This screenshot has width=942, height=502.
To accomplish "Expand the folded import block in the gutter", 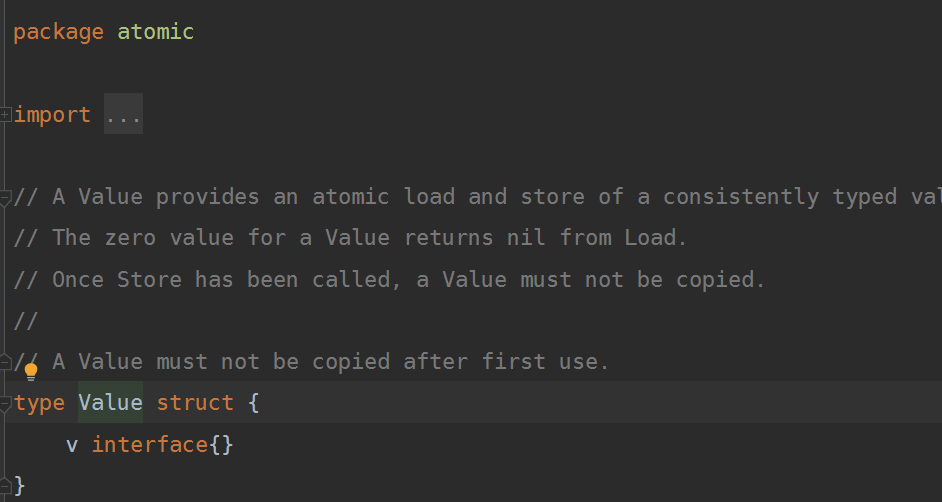I will (x=6, y=116).
